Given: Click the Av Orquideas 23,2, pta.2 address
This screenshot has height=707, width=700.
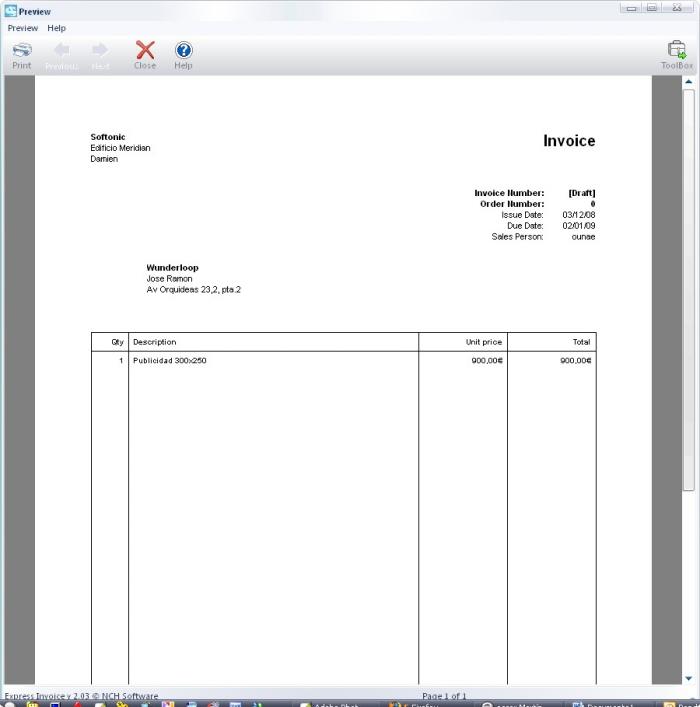Looking at the screenshot, I should (193, 289).
